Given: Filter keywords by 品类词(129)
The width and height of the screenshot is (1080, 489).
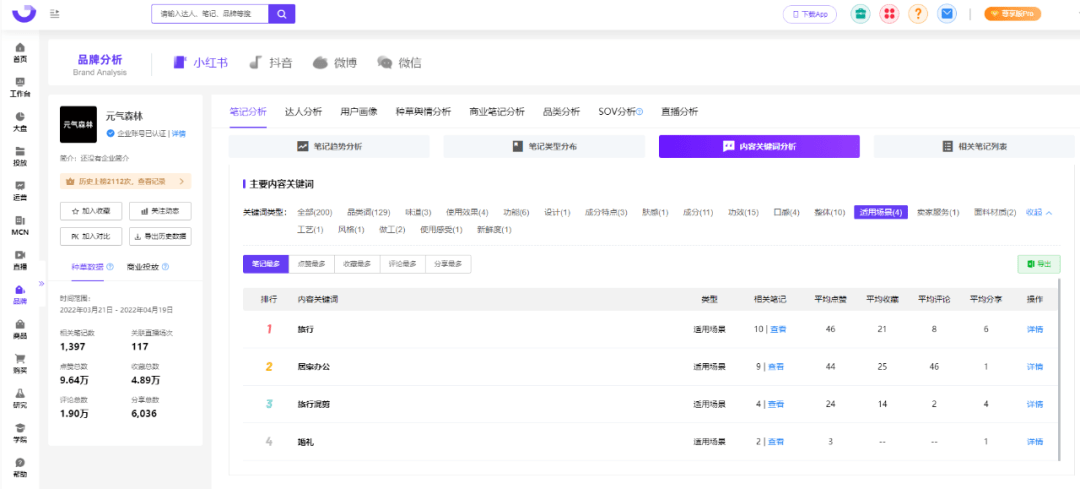Looking at the screenshot, I should point(368,212).
